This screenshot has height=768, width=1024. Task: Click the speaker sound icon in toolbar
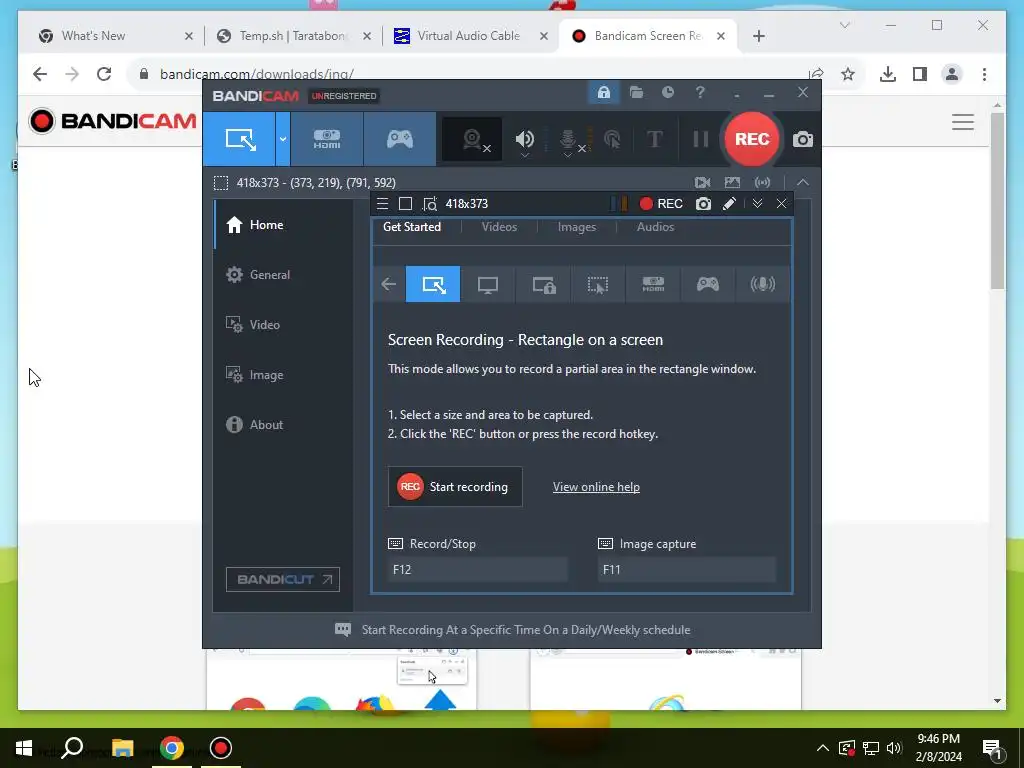click(524, 139)
